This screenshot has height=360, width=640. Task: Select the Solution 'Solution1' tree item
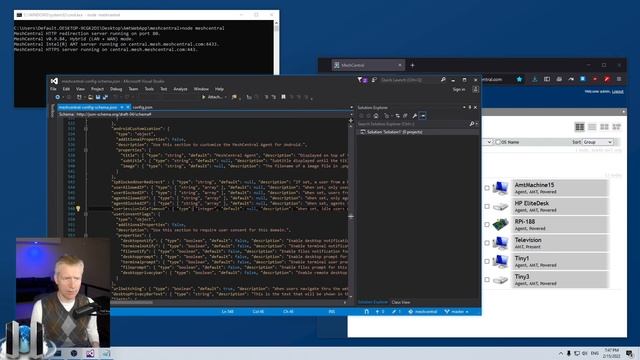394,132
